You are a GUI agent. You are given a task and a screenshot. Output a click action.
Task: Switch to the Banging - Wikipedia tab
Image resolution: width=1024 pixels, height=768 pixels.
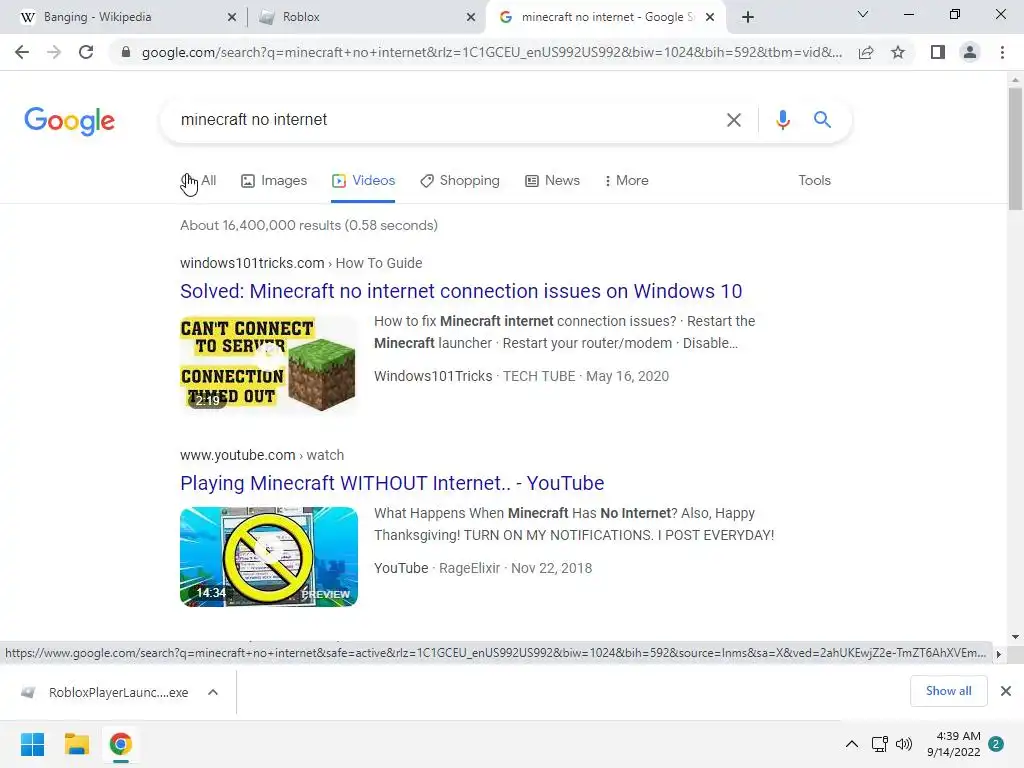[124, 17]
